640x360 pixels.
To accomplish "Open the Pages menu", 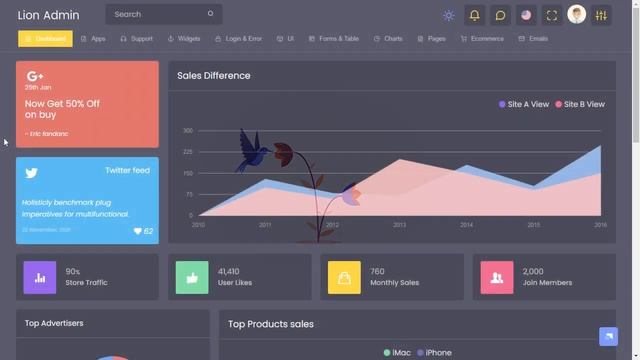I will coord(431,39).
